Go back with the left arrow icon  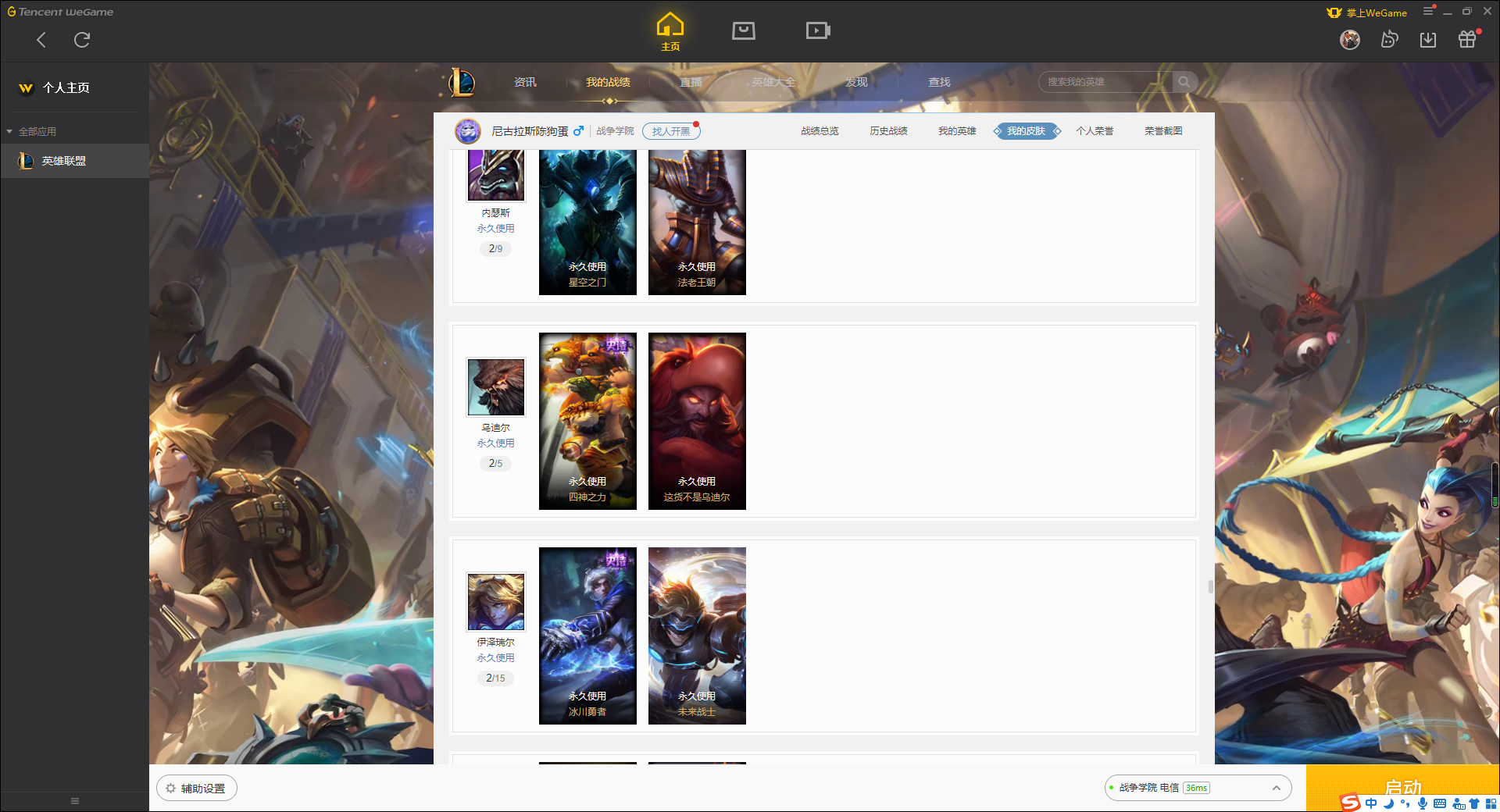41,40
